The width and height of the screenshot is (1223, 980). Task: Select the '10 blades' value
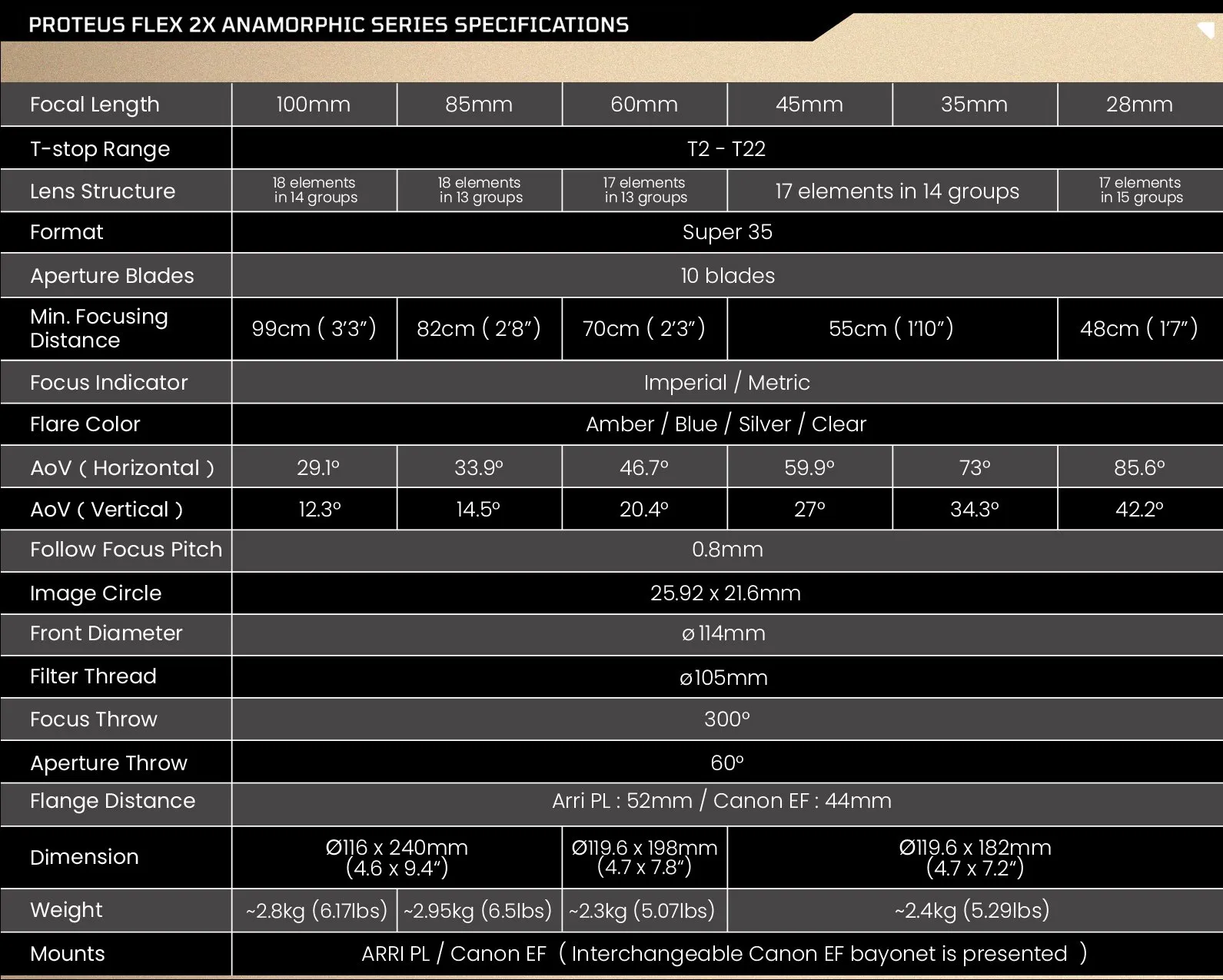[x=727, y=276]
